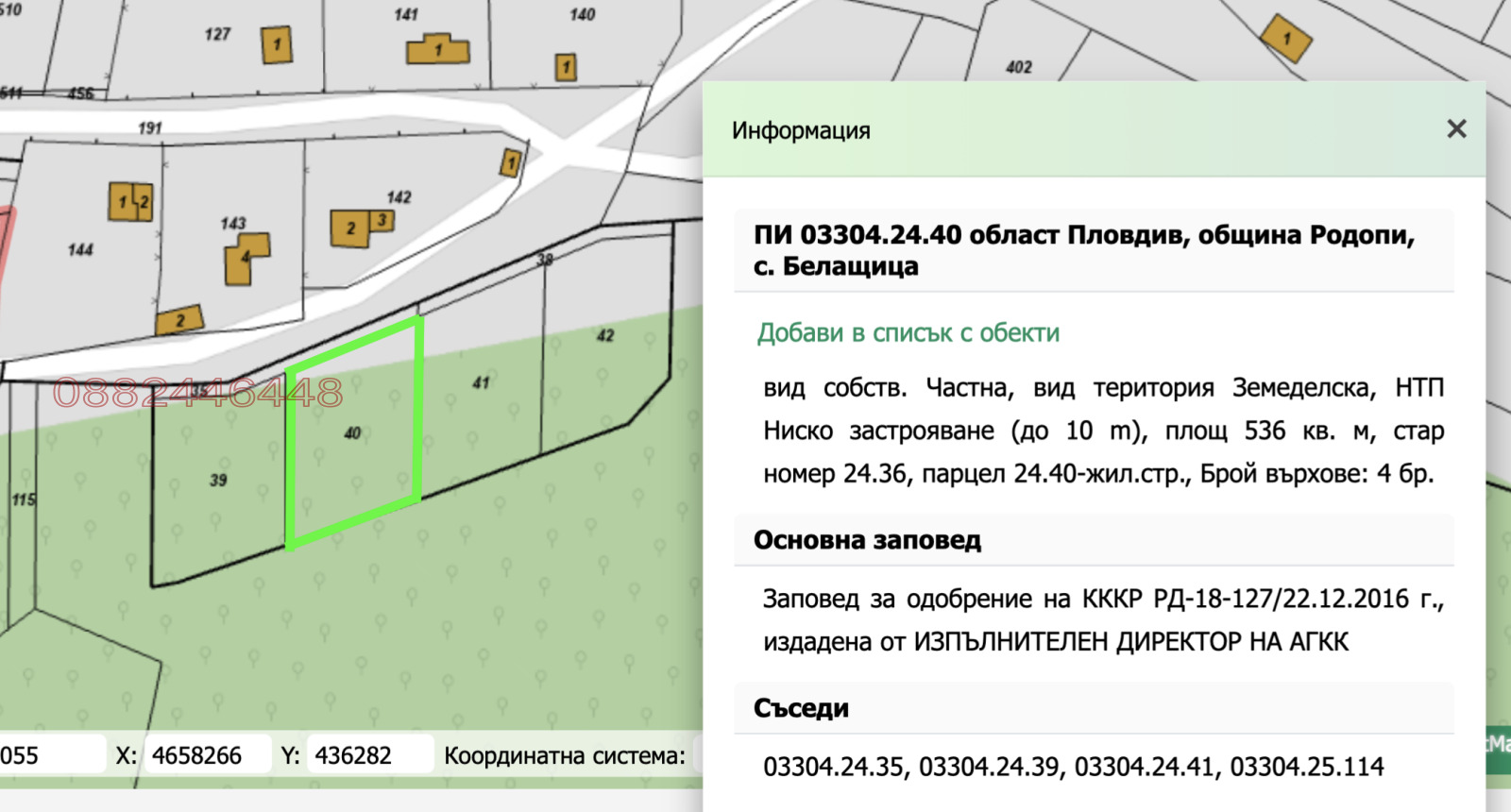Select parcel 41 on the map
The image size is (1511, 812).
point(482,382)
